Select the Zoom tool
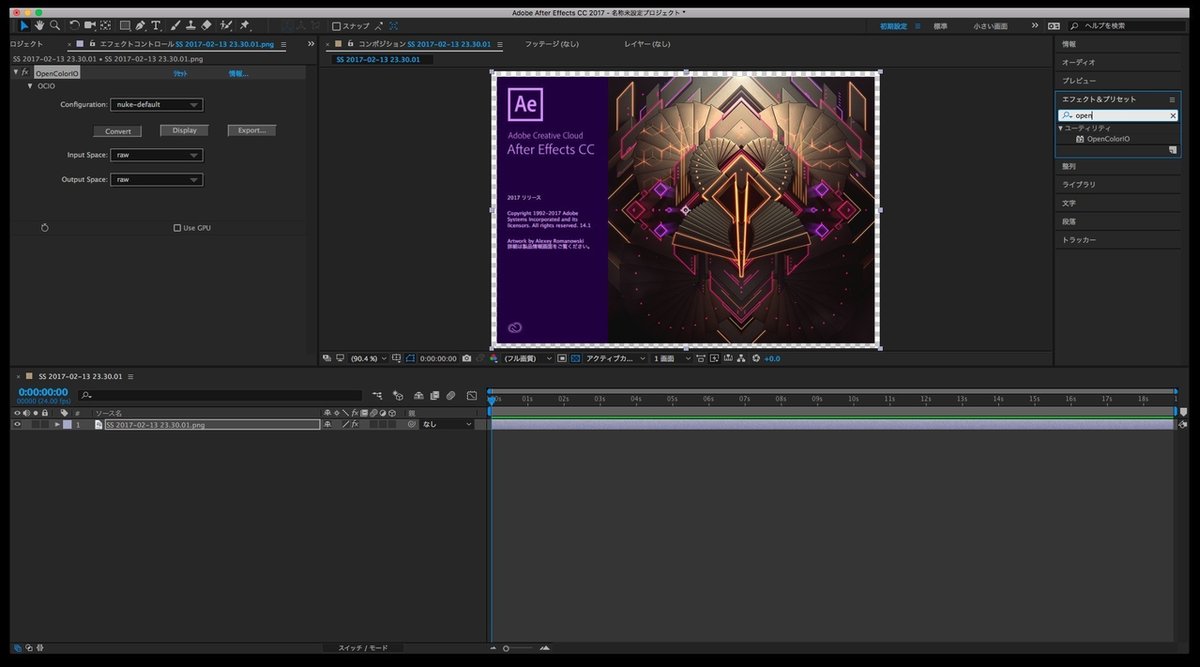Image resolution: width=1200 pixels, height=667 pixels. click(55, 25)
